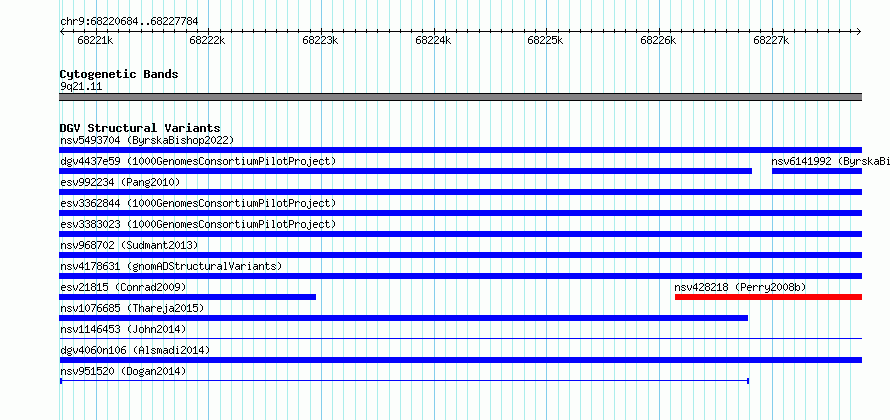The image size is (890, 420).
Task: Open the nsv6141992 variant label
Action: point(830,161)
